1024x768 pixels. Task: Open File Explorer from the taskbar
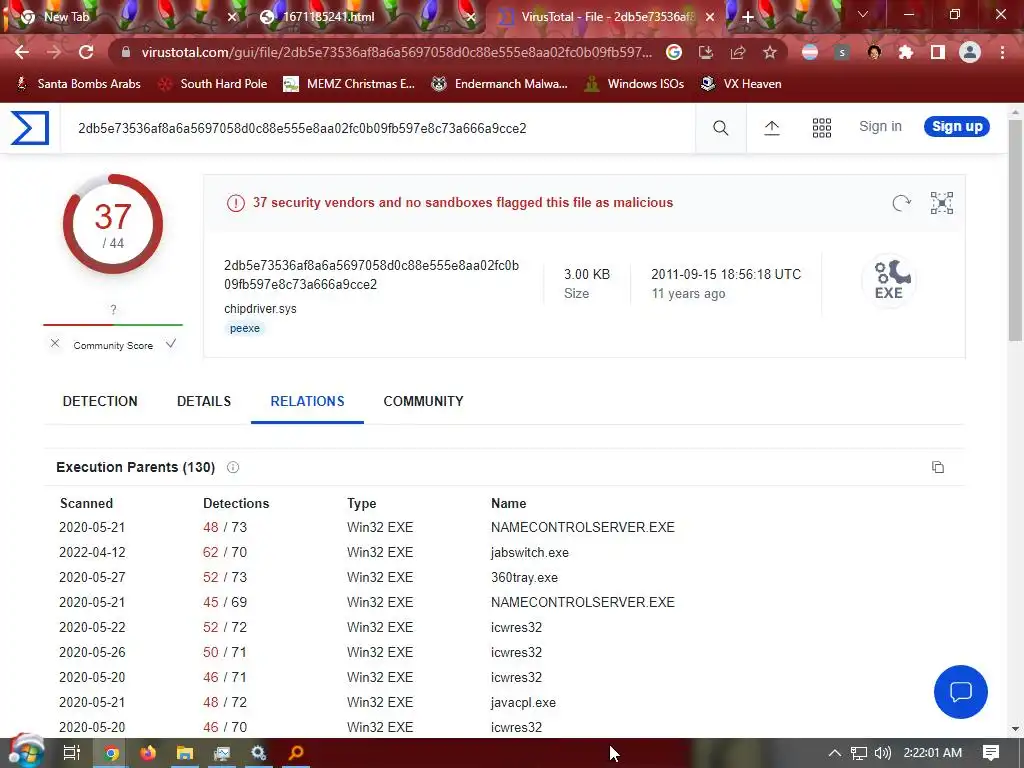(x=185, y=753)
